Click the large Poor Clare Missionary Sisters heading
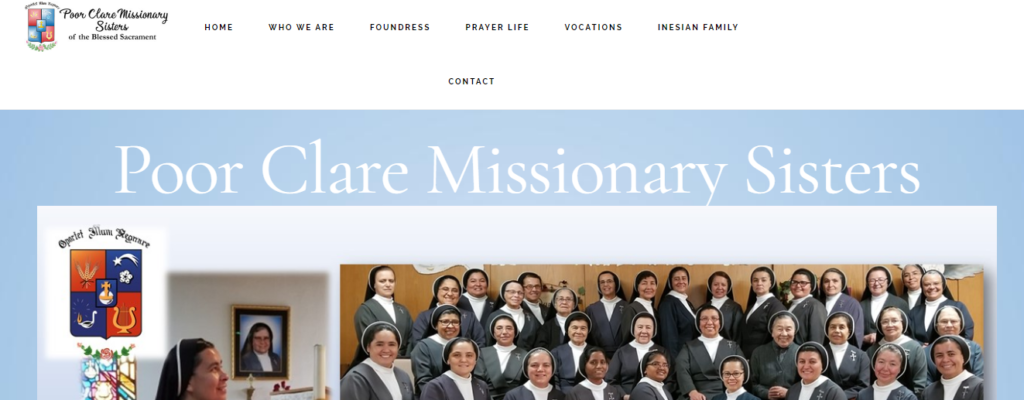The image size is (1024, 400). coord(517,169)
